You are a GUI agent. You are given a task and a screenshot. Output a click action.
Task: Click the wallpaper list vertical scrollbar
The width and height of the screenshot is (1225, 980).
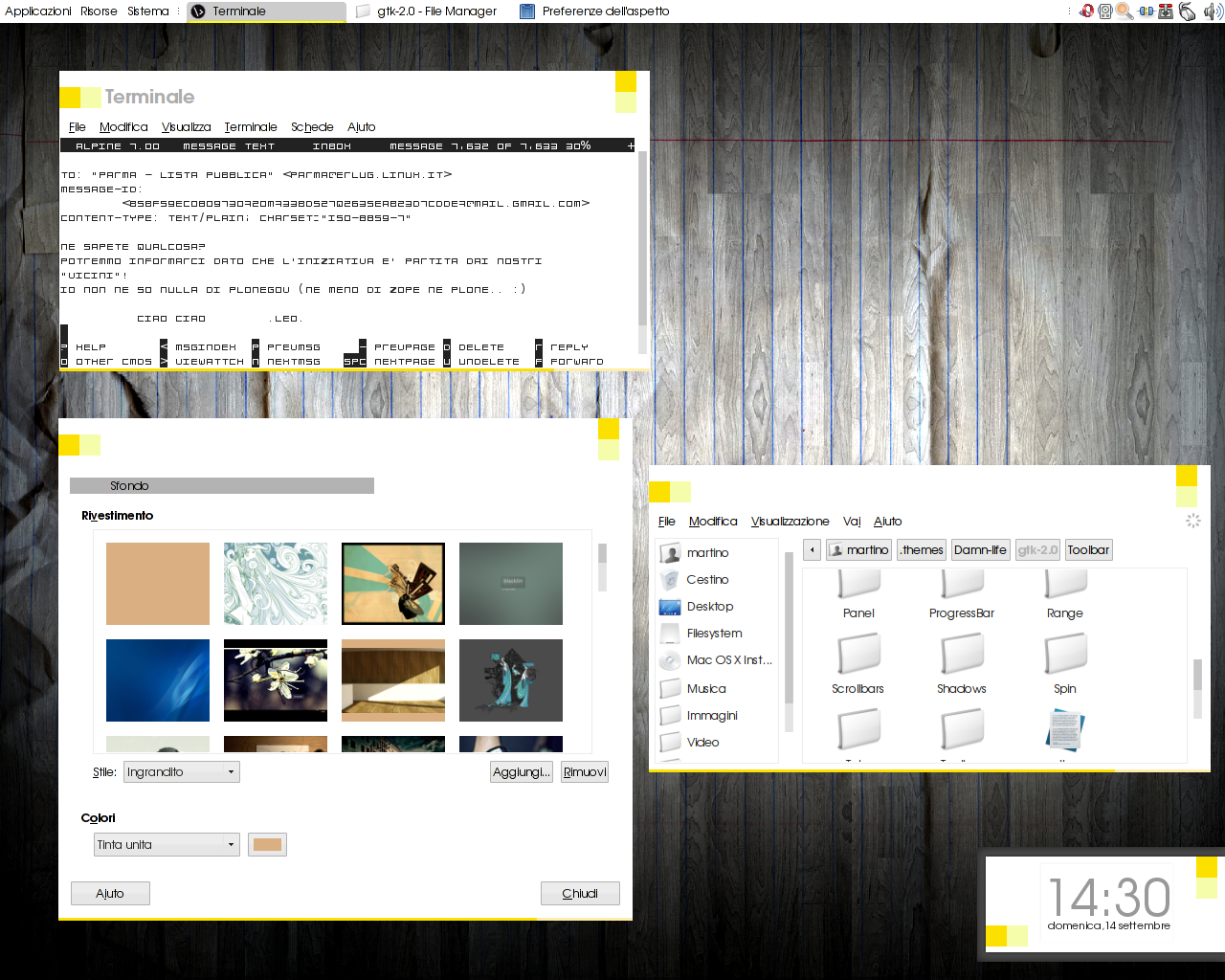pyautogui.click(x=602, y=568)
